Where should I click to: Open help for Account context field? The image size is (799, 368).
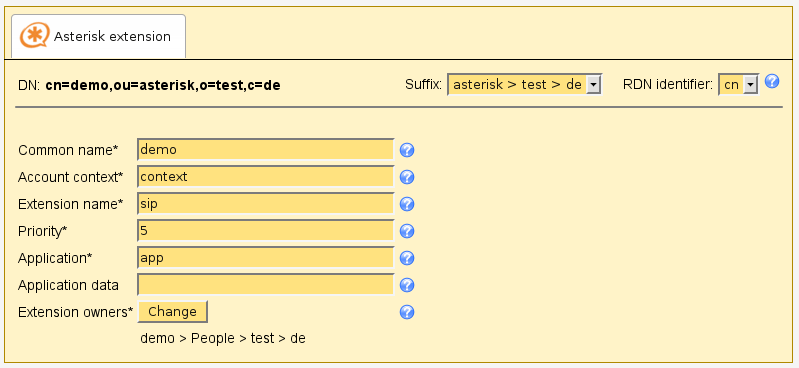[407, 177]
